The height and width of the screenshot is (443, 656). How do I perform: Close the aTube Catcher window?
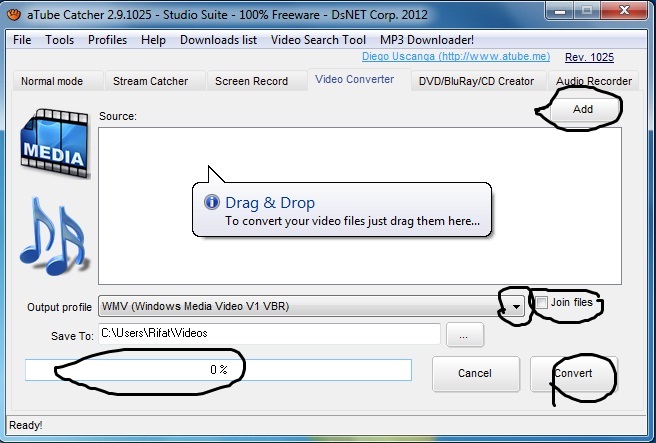[624, 11]
